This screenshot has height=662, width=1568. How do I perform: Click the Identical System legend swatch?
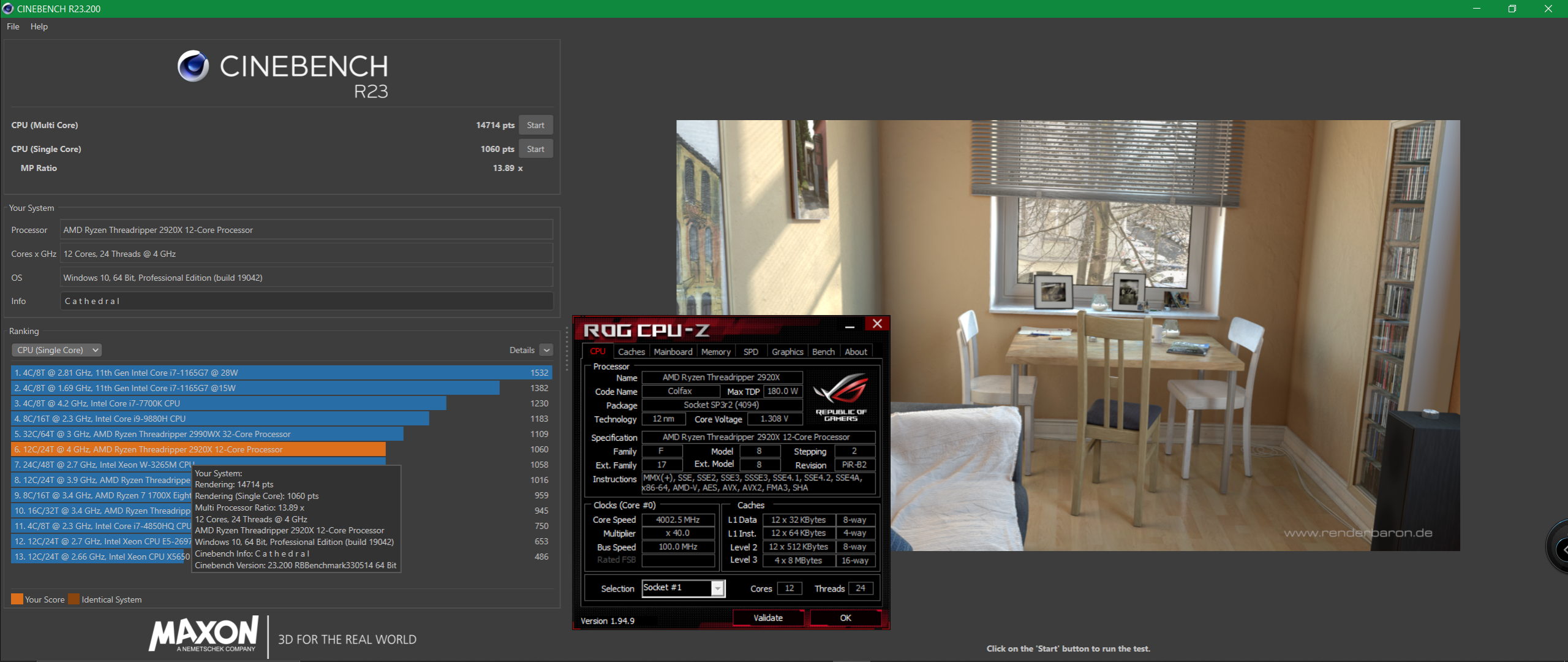[x=74, y=599]
